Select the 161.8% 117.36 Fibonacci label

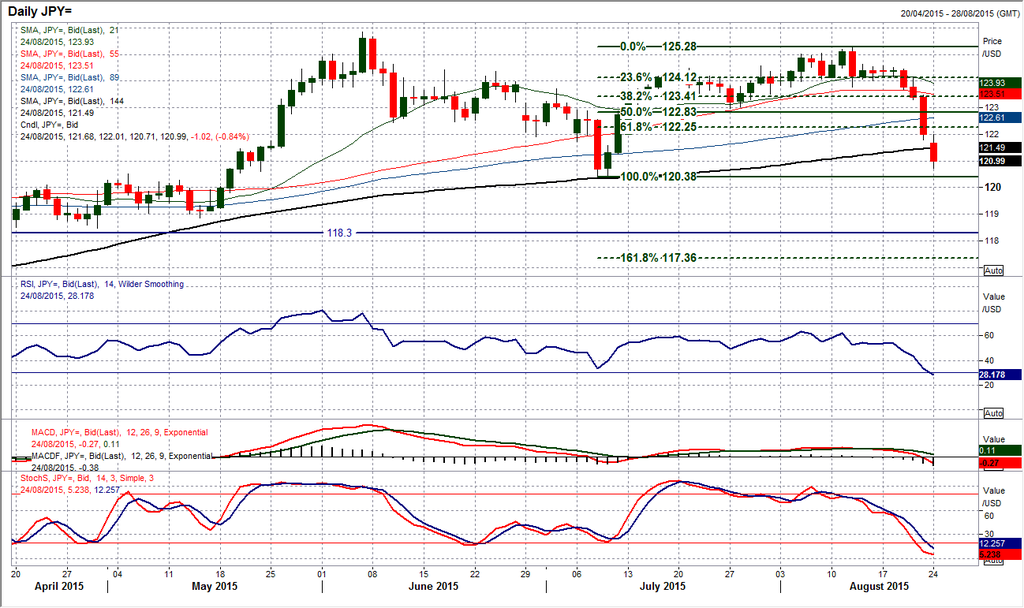click(x=658, y=258)
